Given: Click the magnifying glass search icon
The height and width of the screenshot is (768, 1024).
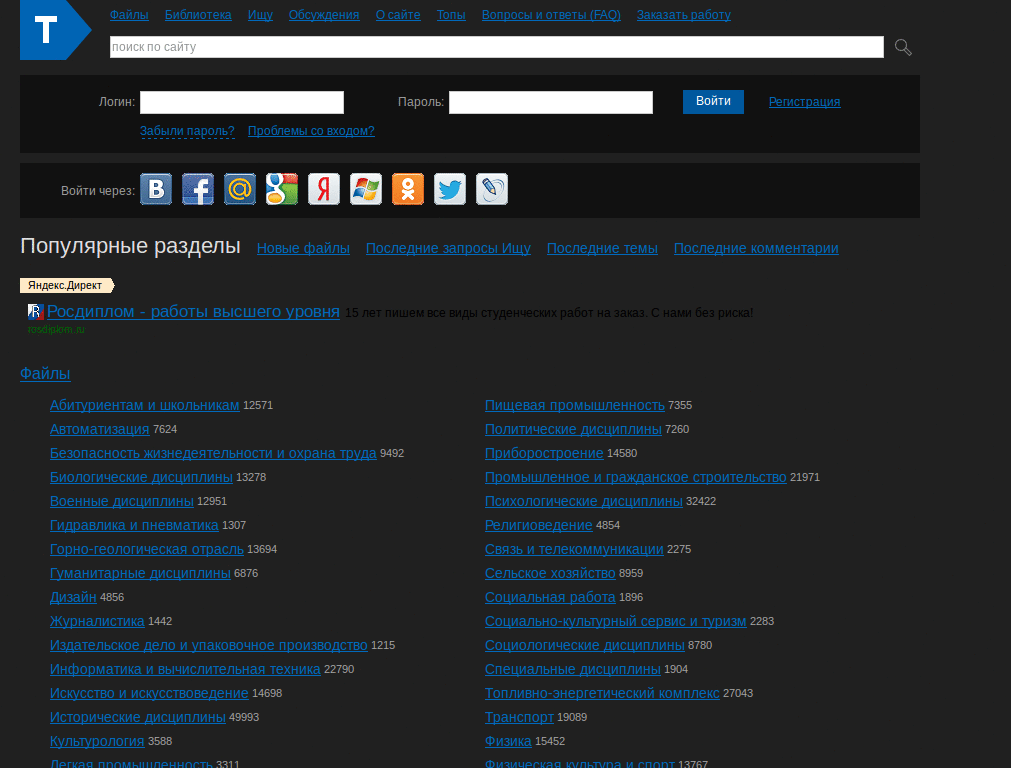Looking at the screenshot, I should (x=903, y=47).
